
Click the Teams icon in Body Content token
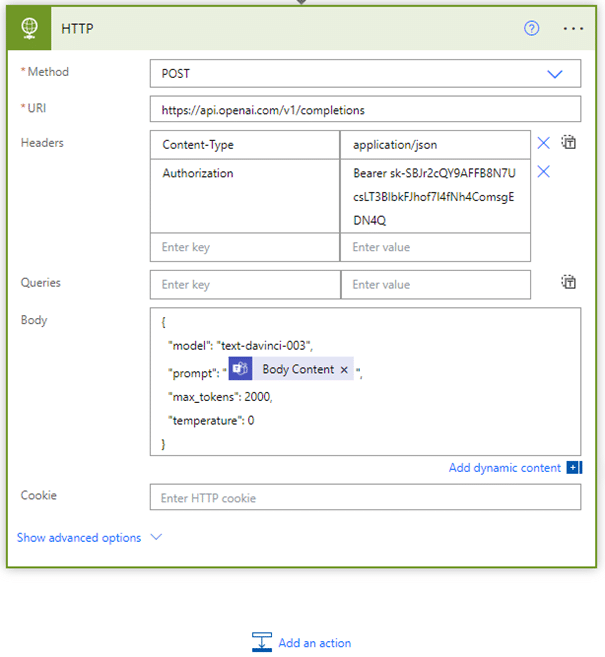(x=240, y=369)
